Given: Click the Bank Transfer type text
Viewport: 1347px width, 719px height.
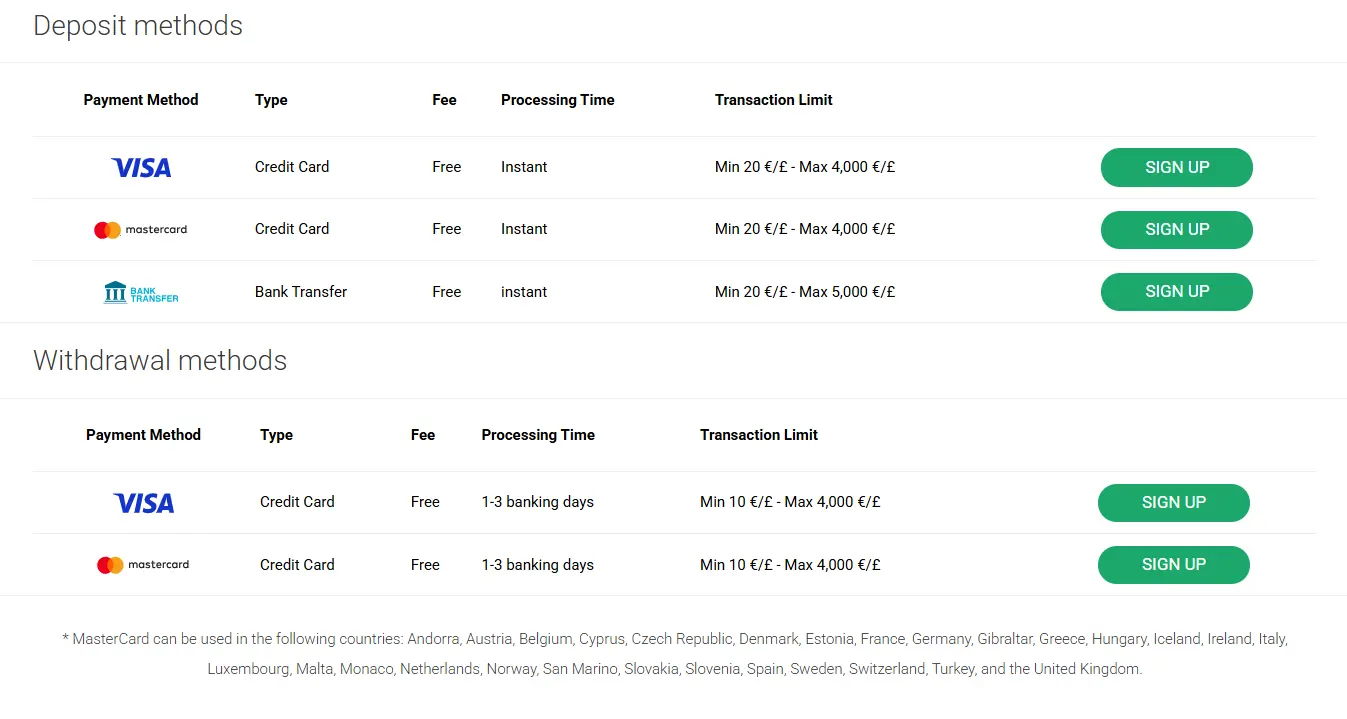Looking at the screenshot, I should [301, 292].
